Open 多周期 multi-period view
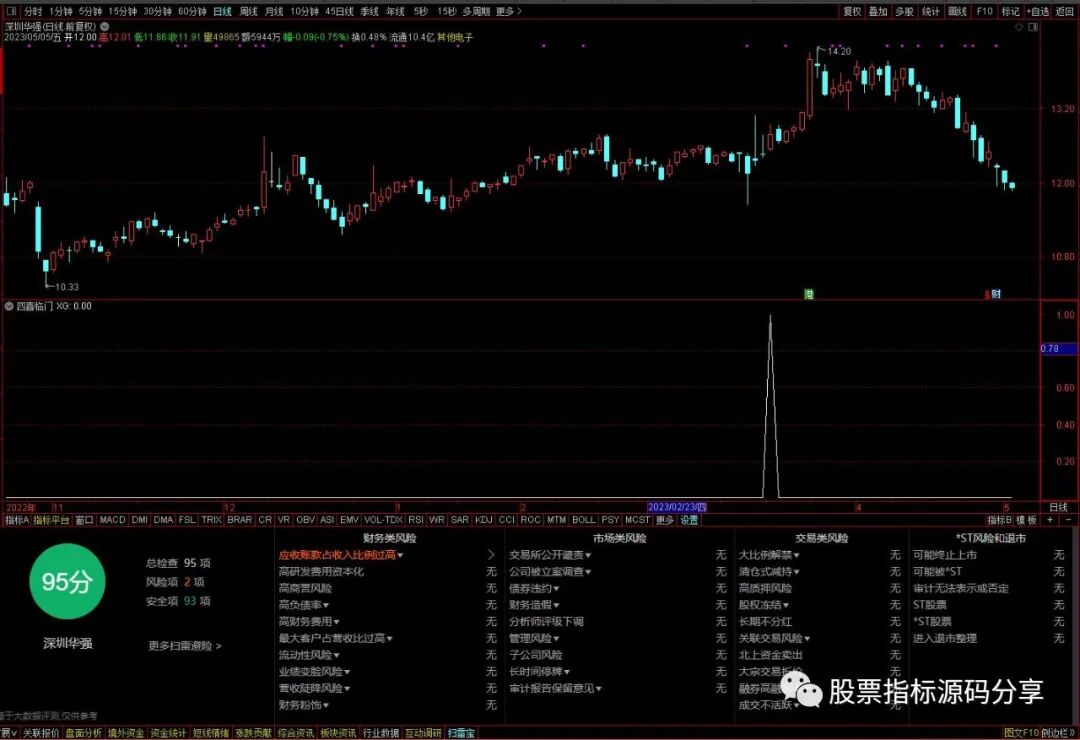Image resolution: width=1080 pixels, height=740 pixels. click(476, 12)
